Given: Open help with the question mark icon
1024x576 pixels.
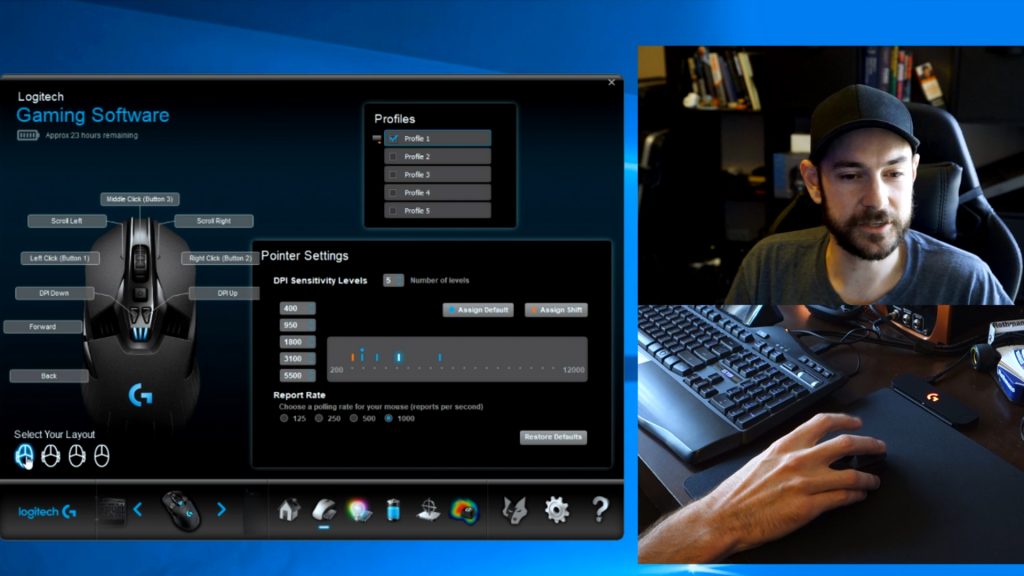Looking at the screenshot, I should (600, 510).
